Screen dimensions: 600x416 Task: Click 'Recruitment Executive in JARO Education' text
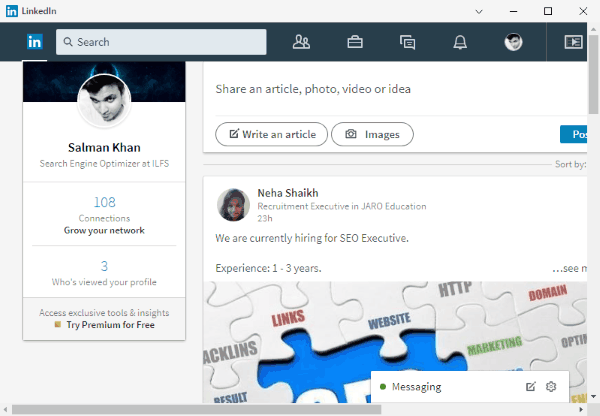(342, 206)
